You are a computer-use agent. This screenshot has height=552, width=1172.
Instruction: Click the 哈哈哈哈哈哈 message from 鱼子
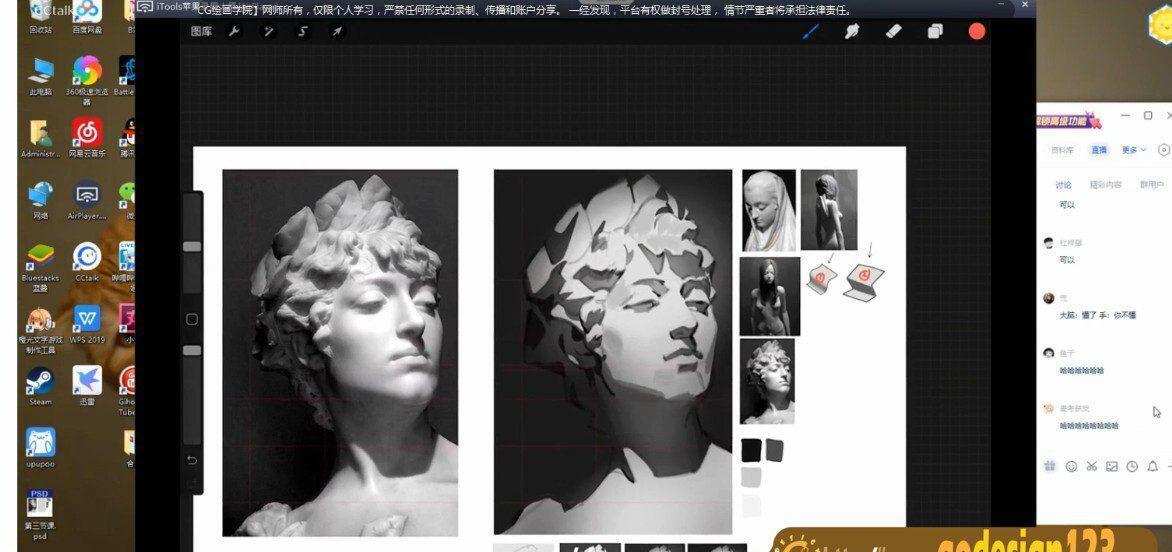pyautogui.click(x=1082, y=370)
